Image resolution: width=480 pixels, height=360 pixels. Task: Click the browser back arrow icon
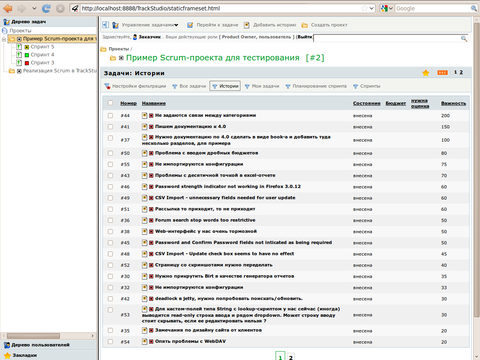tap(8, 8)
